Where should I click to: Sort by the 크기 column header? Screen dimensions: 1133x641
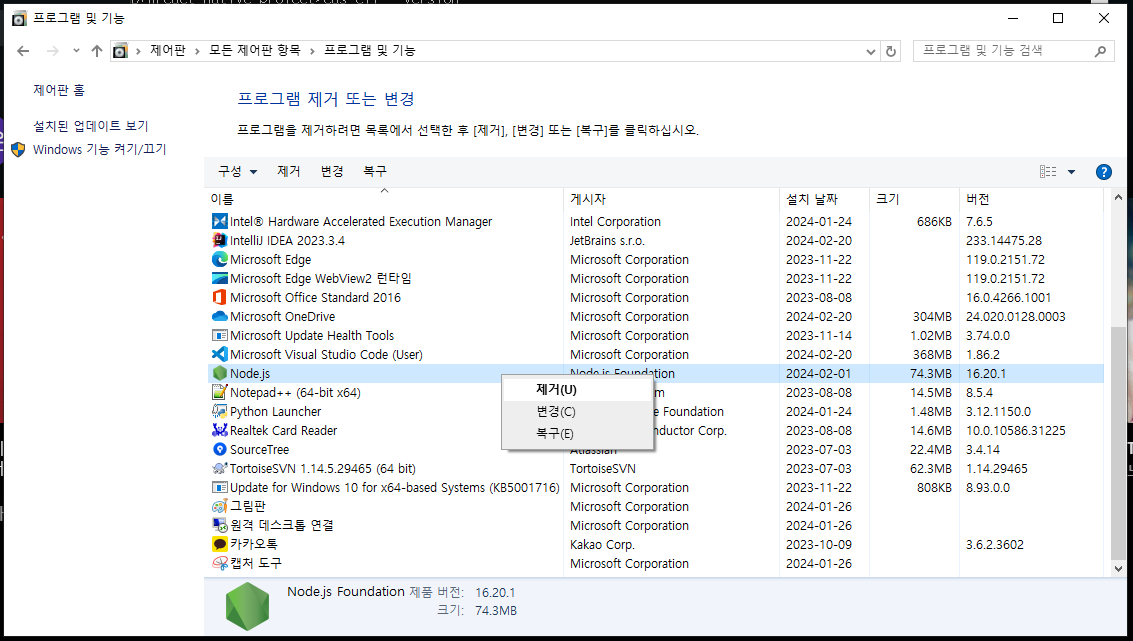pos(914,199)
